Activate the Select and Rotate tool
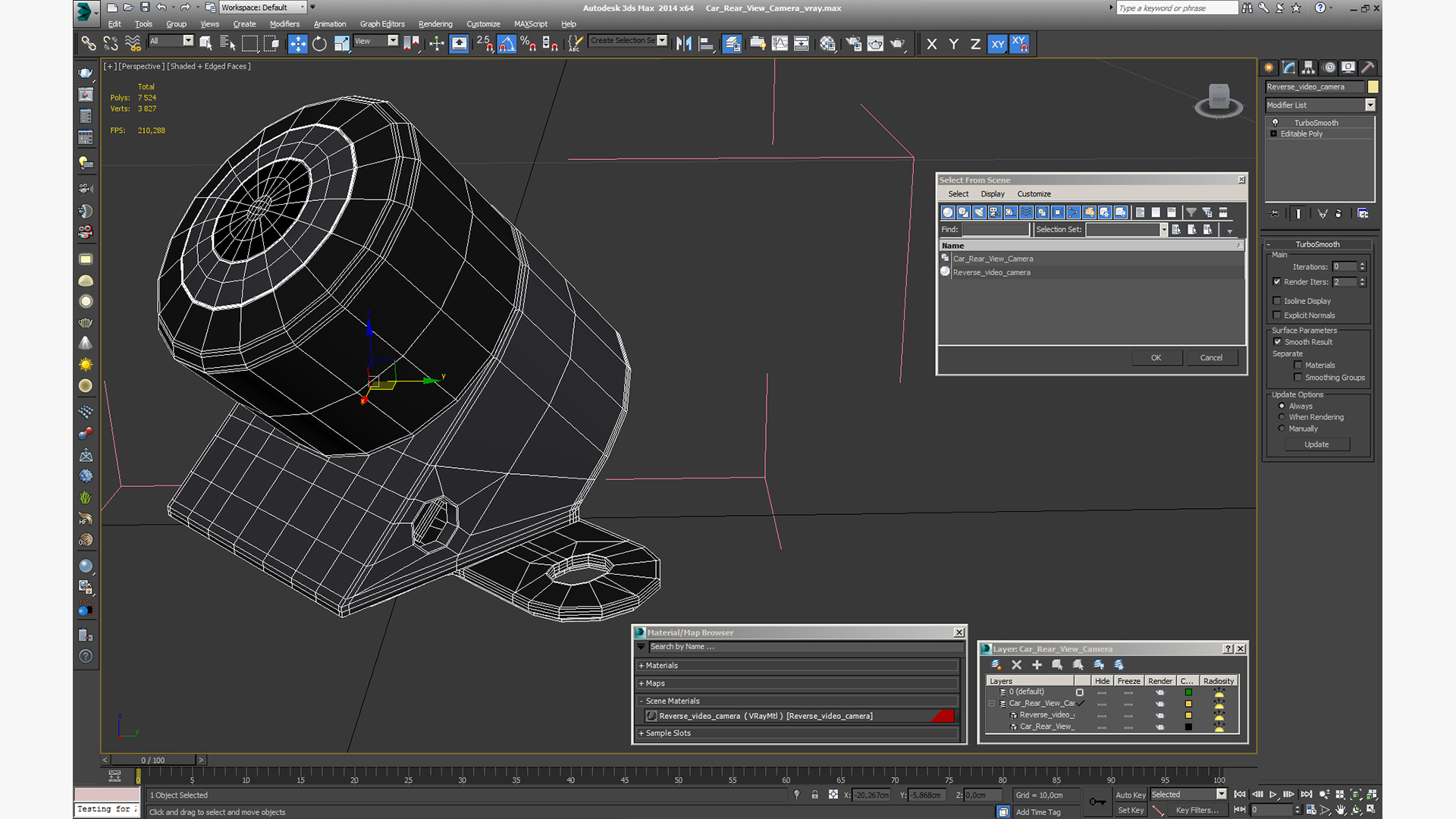 pos(319,44)
